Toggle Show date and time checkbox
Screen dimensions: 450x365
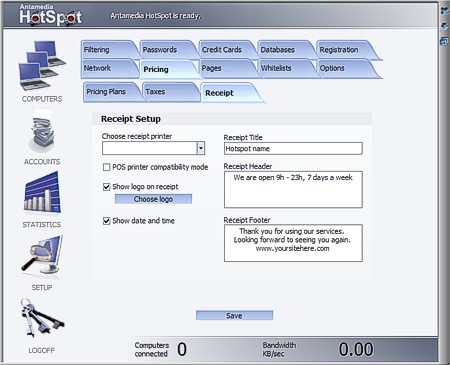click(106, 221)
